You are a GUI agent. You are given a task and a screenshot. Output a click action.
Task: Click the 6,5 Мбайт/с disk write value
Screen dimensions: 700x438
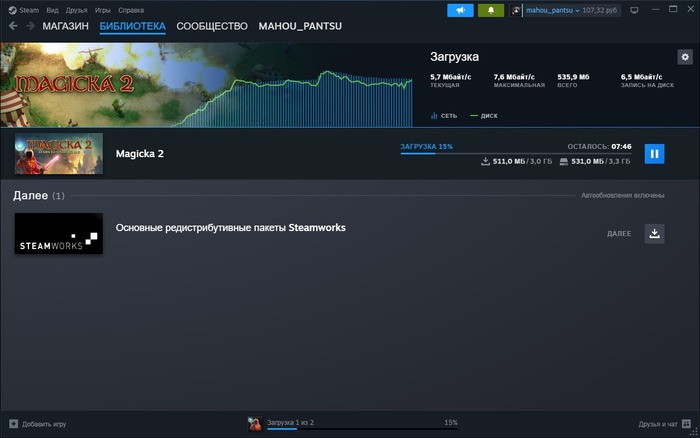coord(642,77)
